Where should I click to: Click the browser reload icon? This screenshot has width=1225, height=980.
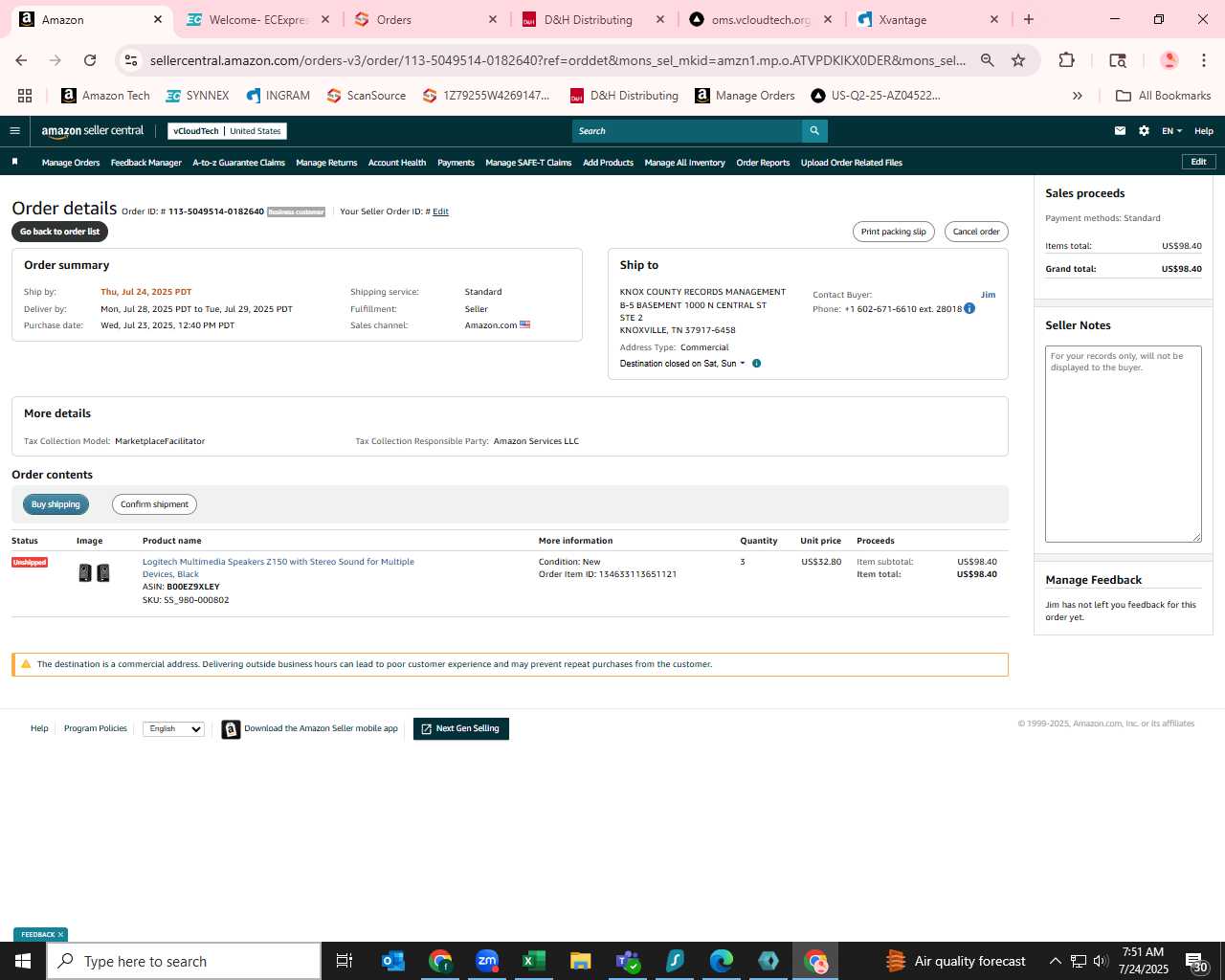click(90, 60)
